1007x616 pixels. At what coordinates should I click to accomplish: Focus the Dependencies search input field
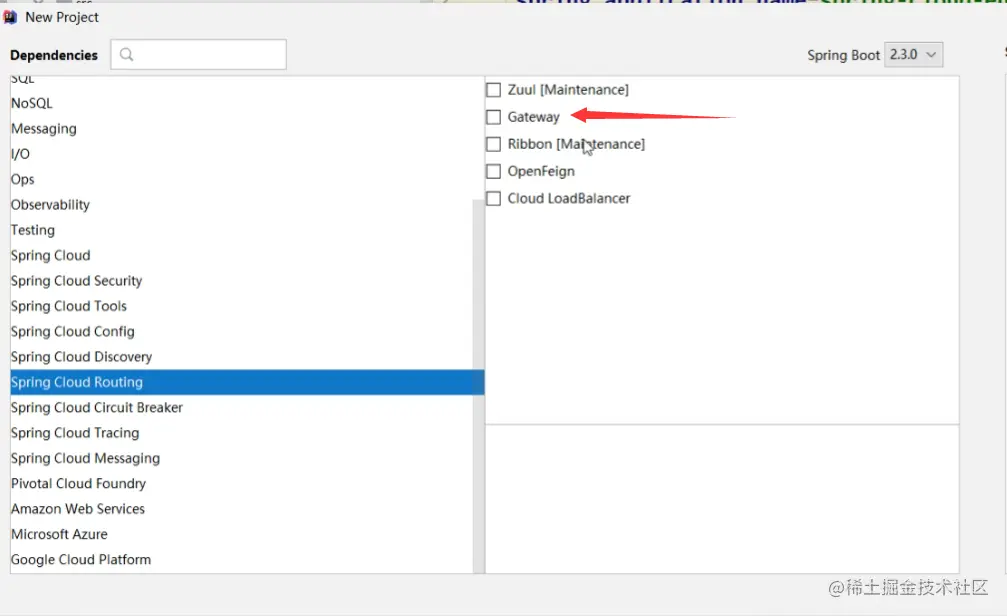click(198, 55)
